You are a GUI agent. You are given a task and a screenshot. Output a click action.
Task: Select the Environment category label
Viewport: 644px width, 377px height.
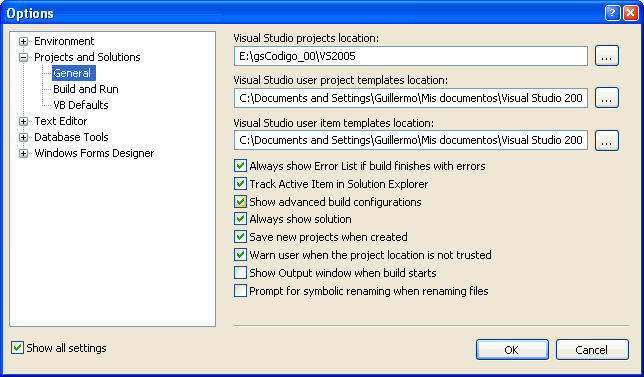(64, 41)
